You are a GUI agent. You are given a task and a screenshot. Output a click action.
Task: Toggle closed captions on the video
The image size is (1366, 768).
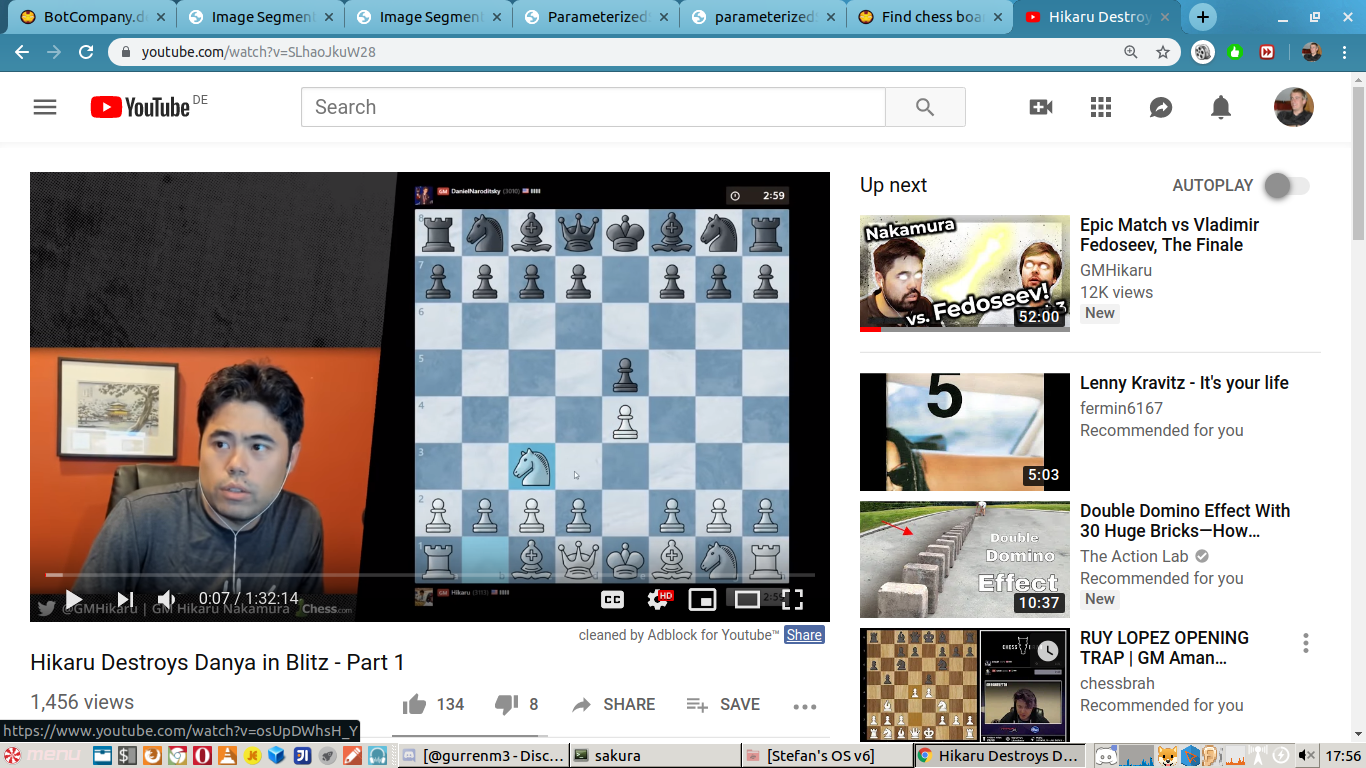pos(612,600)
